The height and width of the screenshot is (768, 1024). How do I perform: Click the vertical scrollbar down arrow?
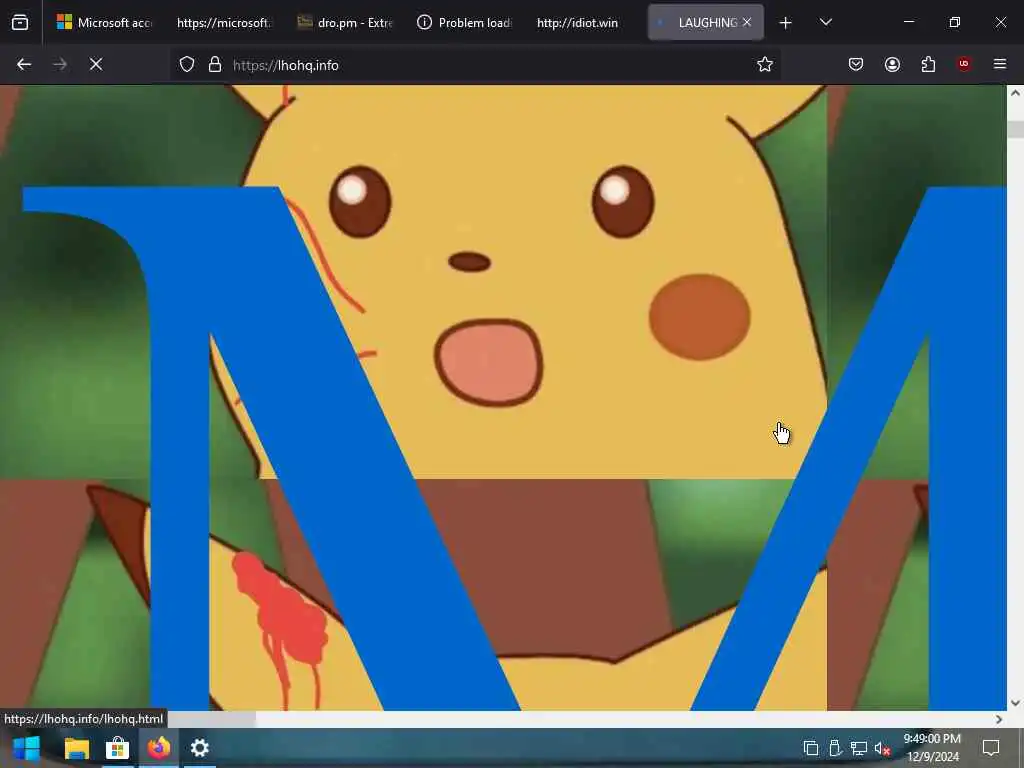[x=1015, y=703]
